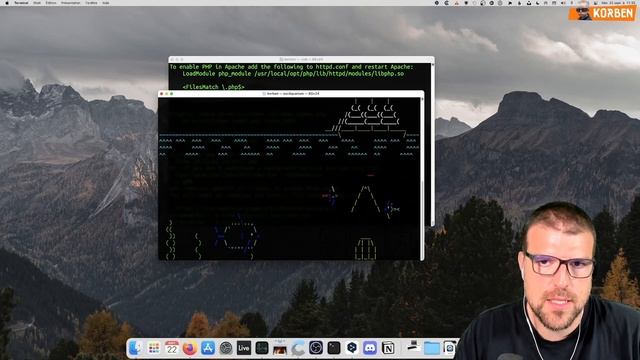Open the Fenêtre menu
640x360 pixels.
tap(91, 3)
